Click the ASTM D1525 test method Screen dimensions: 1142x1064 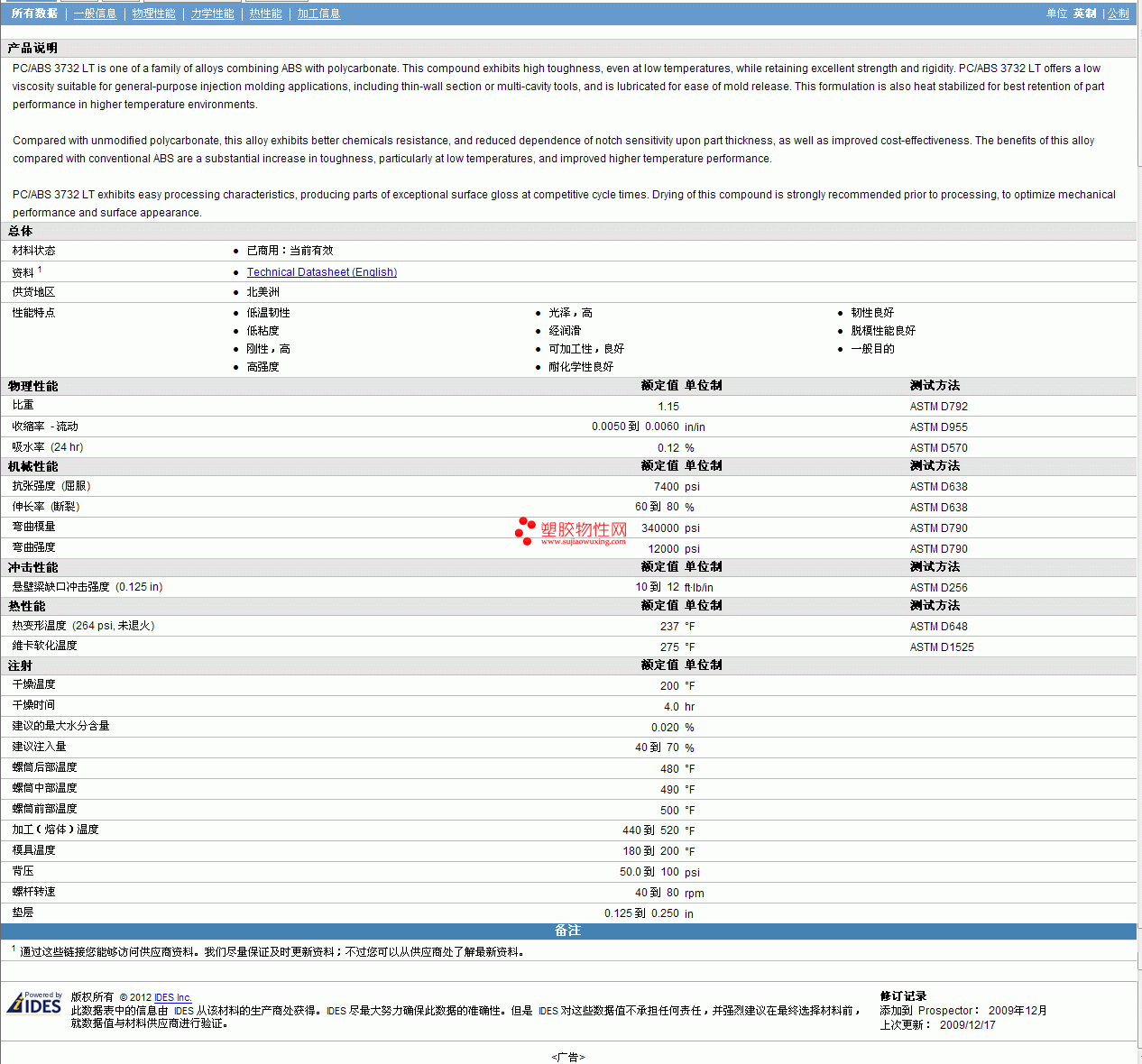click(942, 647)
